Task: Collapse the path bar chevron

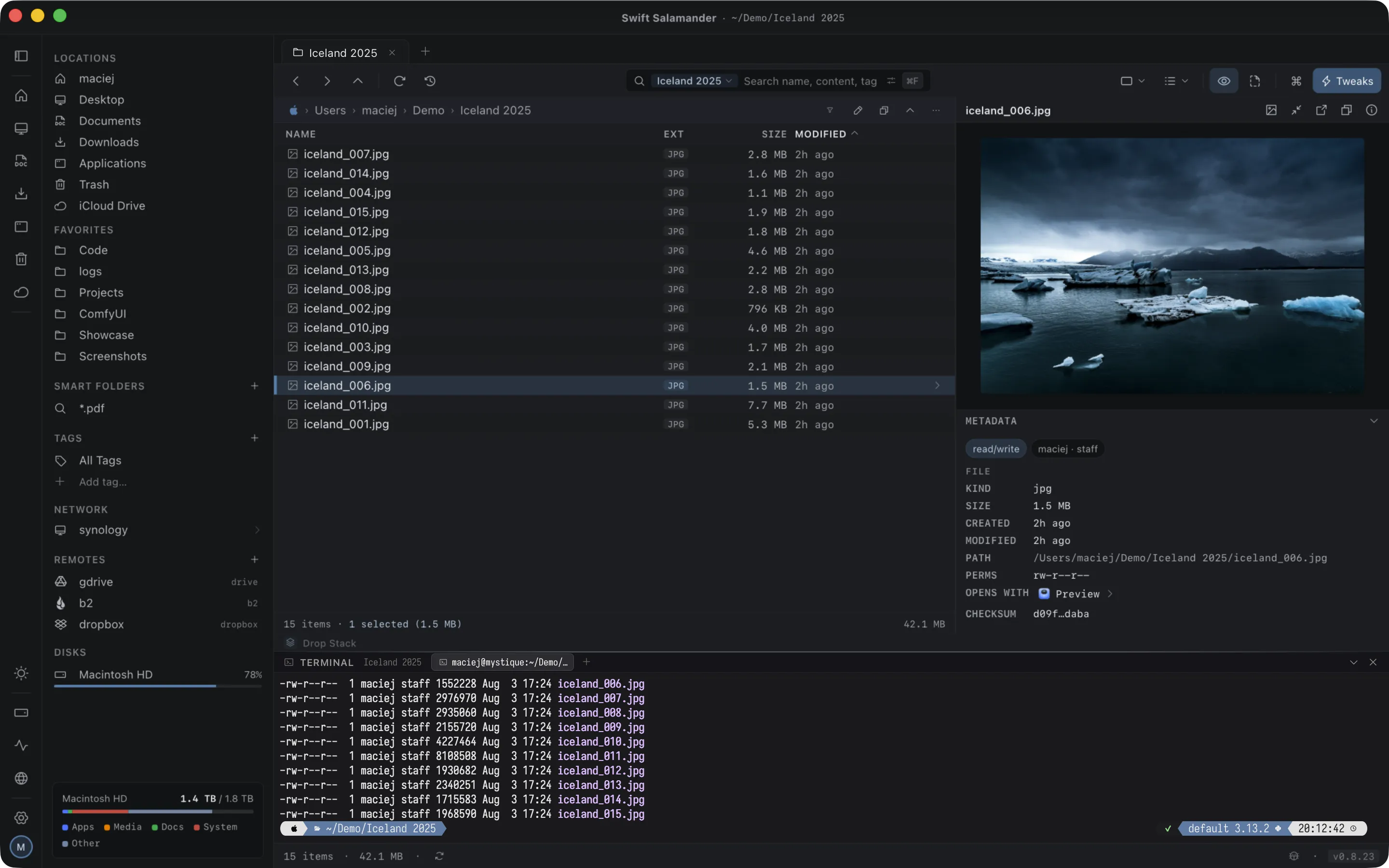Action: 910,110
